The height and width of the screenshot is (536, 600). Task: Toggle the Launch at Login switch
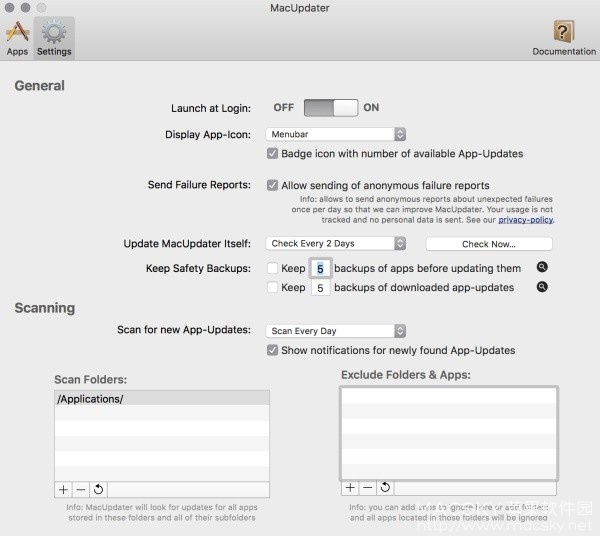tap(331, 108)
